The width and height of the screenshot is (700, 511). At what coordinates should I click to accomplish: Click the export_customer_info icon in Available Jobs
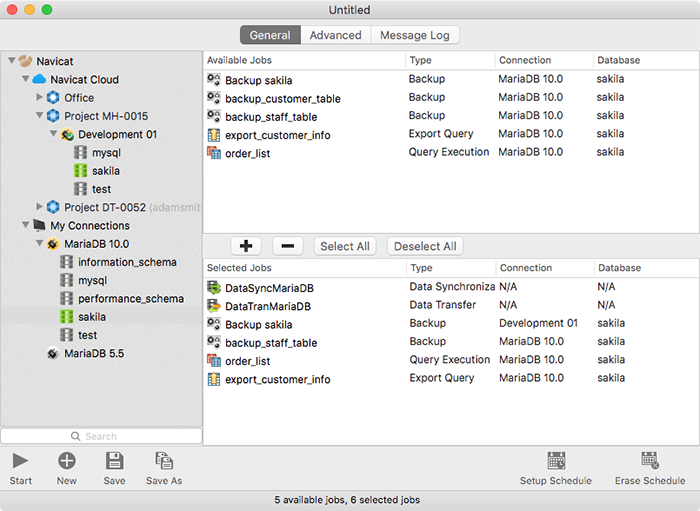click(x=214, y=134)
